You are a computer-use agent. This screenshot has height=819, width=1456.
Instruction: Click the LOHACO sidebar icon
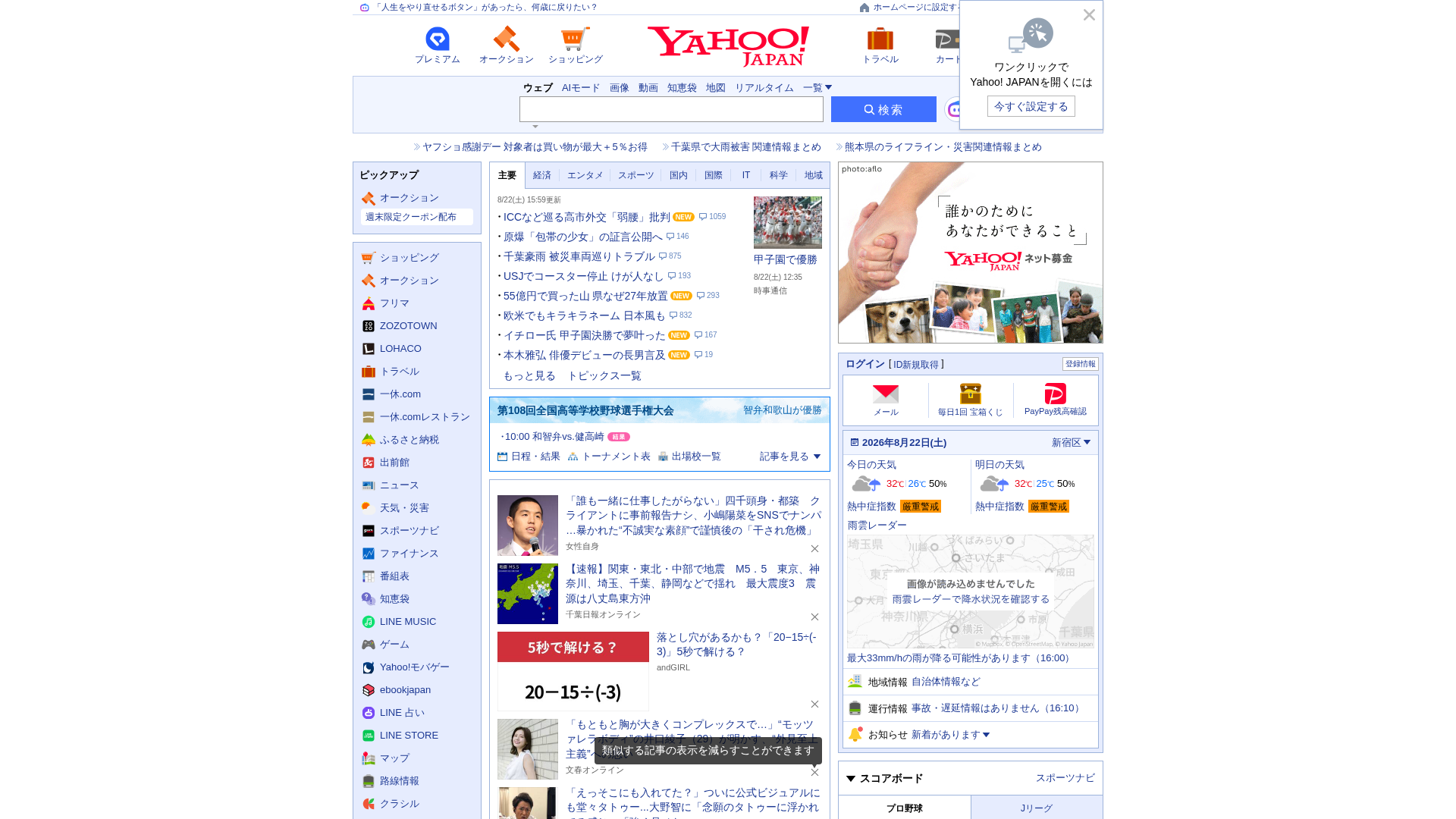[x=369, y=349]
